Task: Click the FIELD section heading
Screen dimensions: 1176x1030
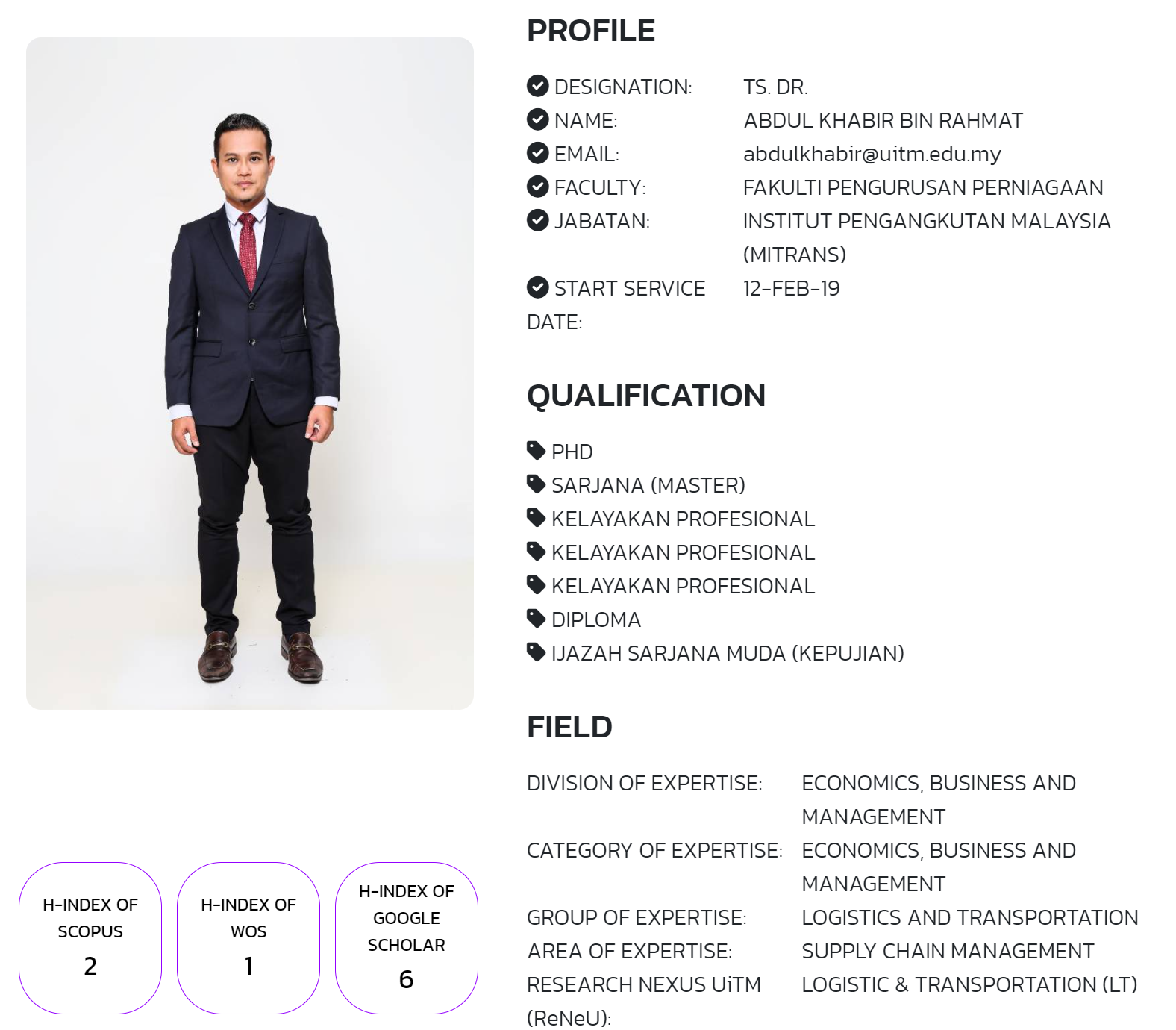Action: click(569, 727)
